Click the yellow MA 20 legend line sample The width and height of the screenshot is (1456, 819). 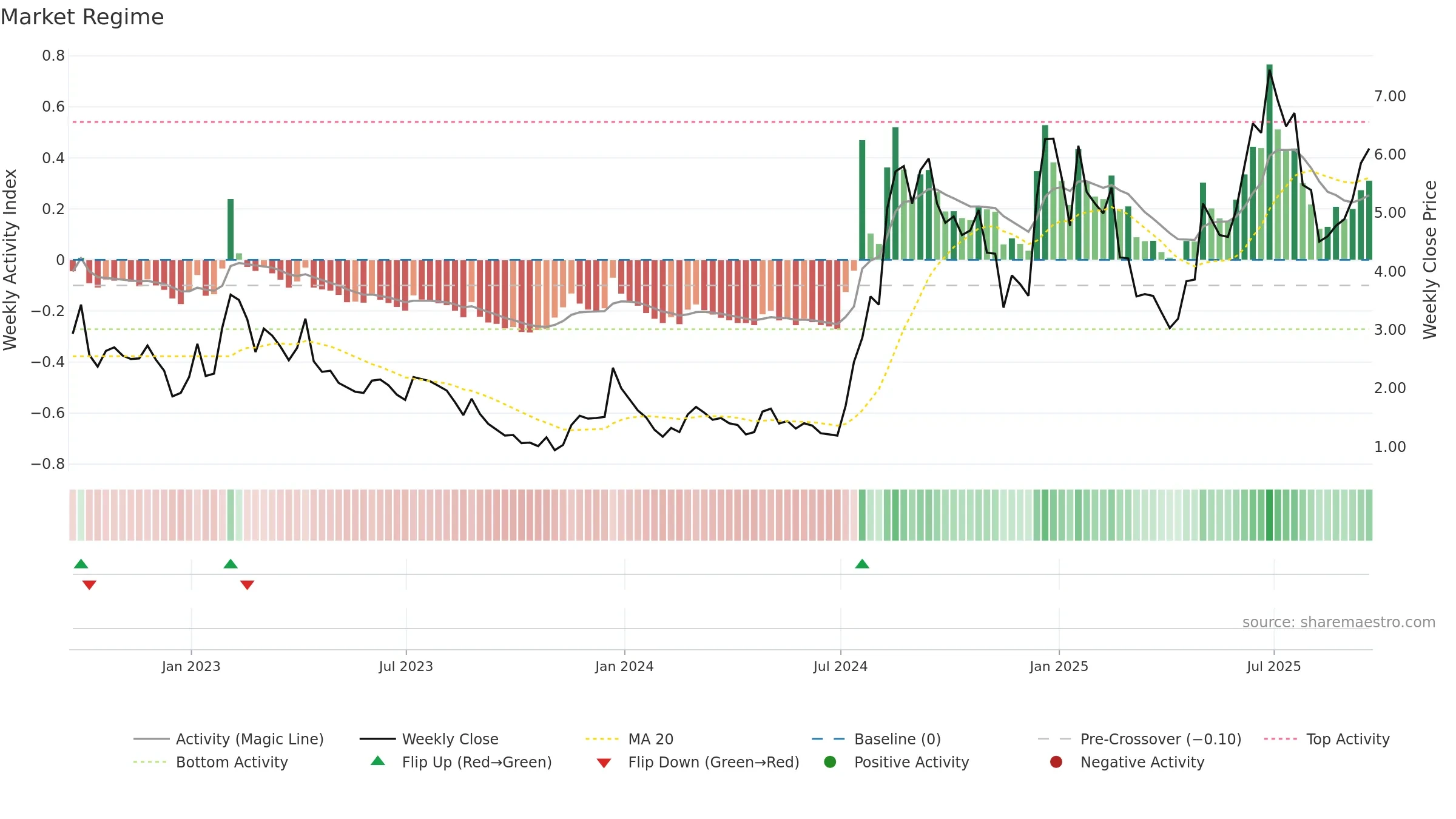coord(602,739)
